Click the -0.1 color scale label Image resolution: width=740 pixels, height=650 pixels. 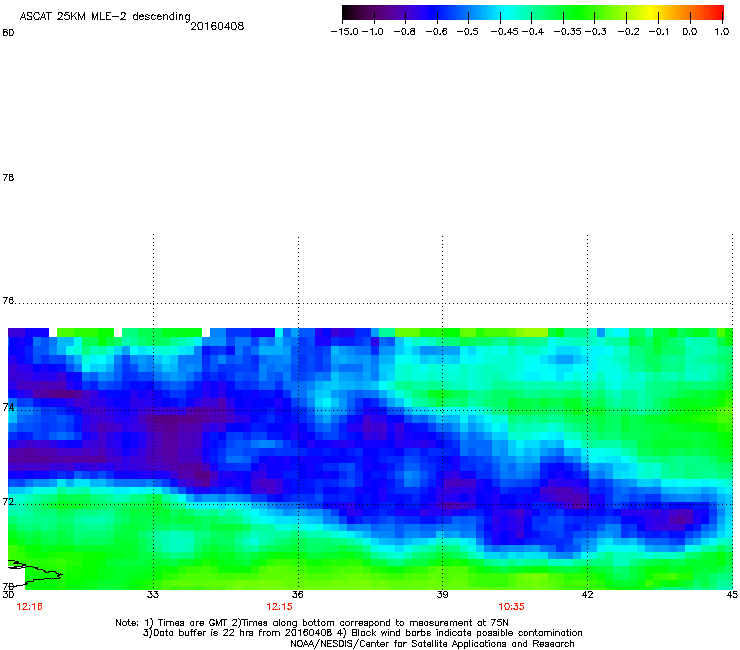click(x=659, y=32)
